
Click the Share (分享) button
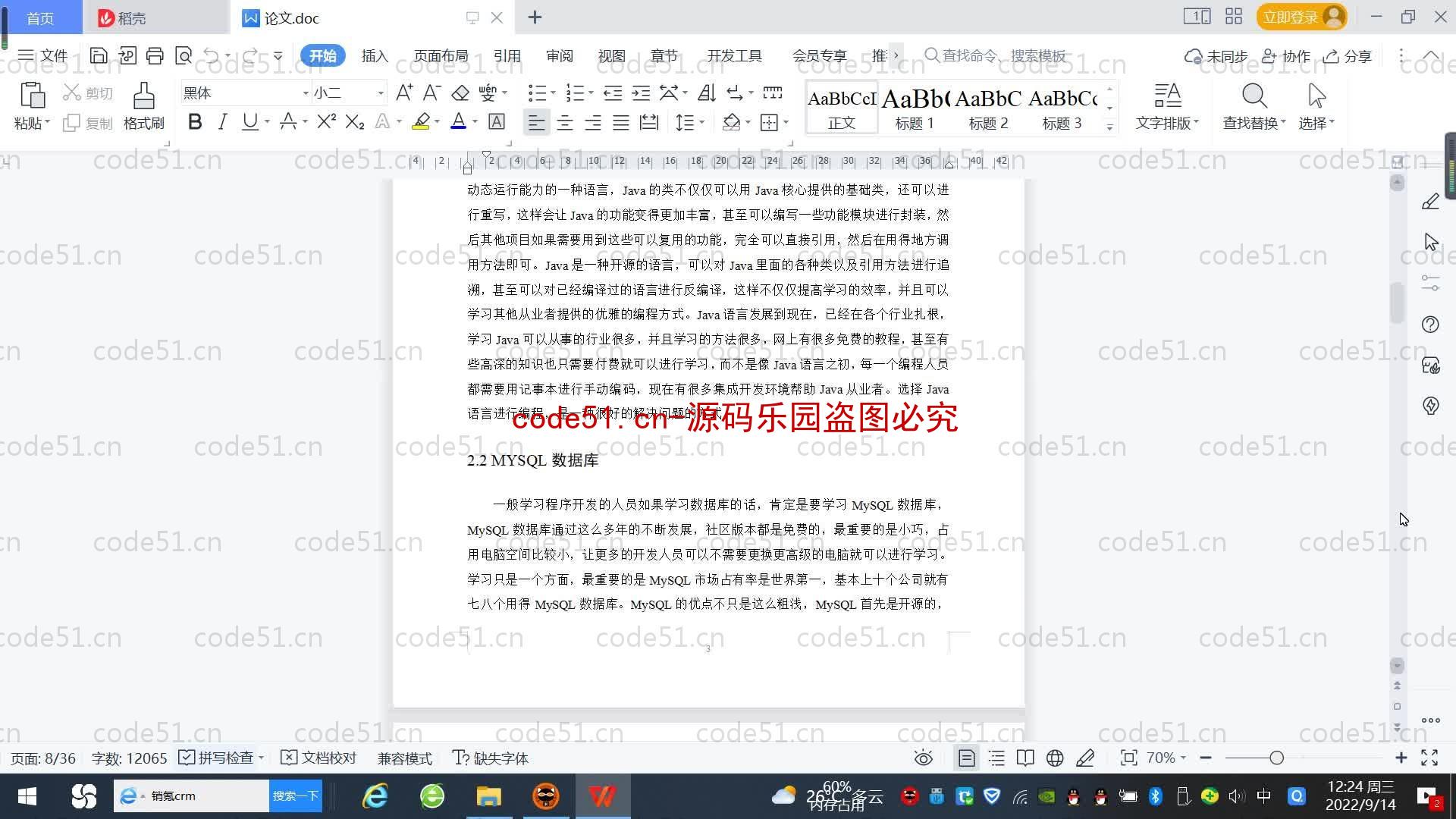tap(1348, 55)
